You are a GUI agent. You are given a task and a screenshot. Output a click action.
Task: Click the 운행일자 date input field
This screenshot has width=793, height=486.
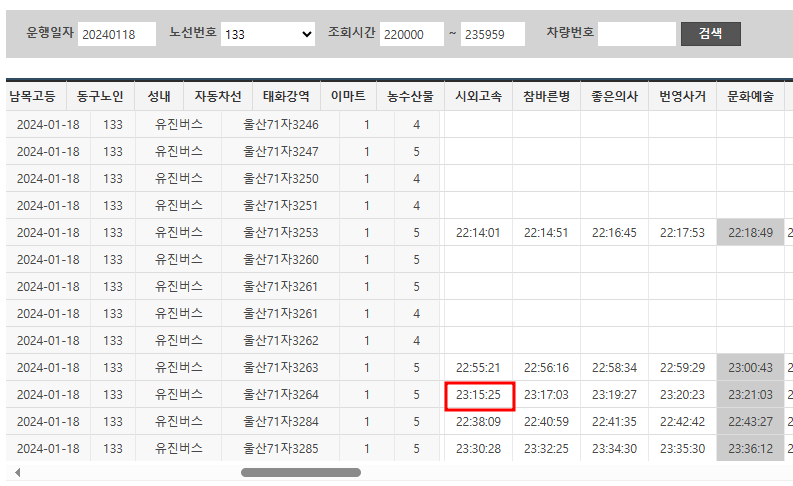[x=117, y=34]
